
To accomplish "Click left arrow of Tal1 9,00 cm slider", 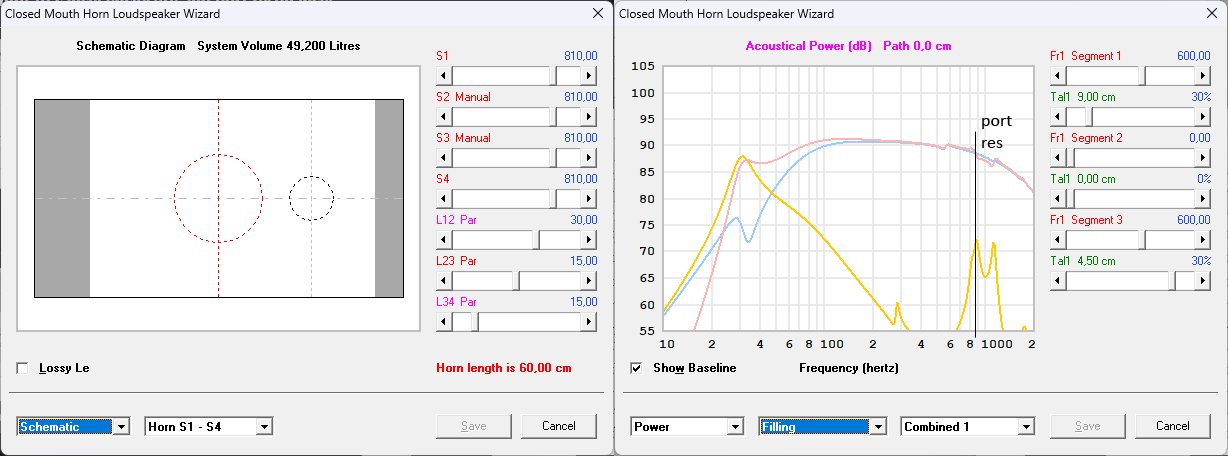I will coord(1058,117).
